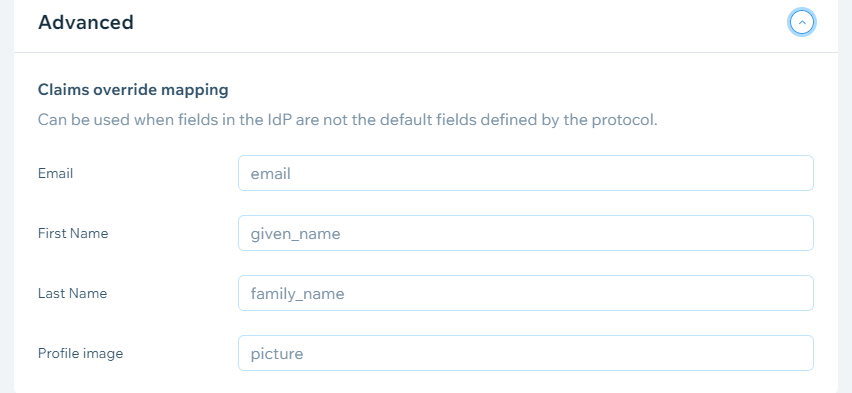Click the Email field label

click(x=55, y=173)
